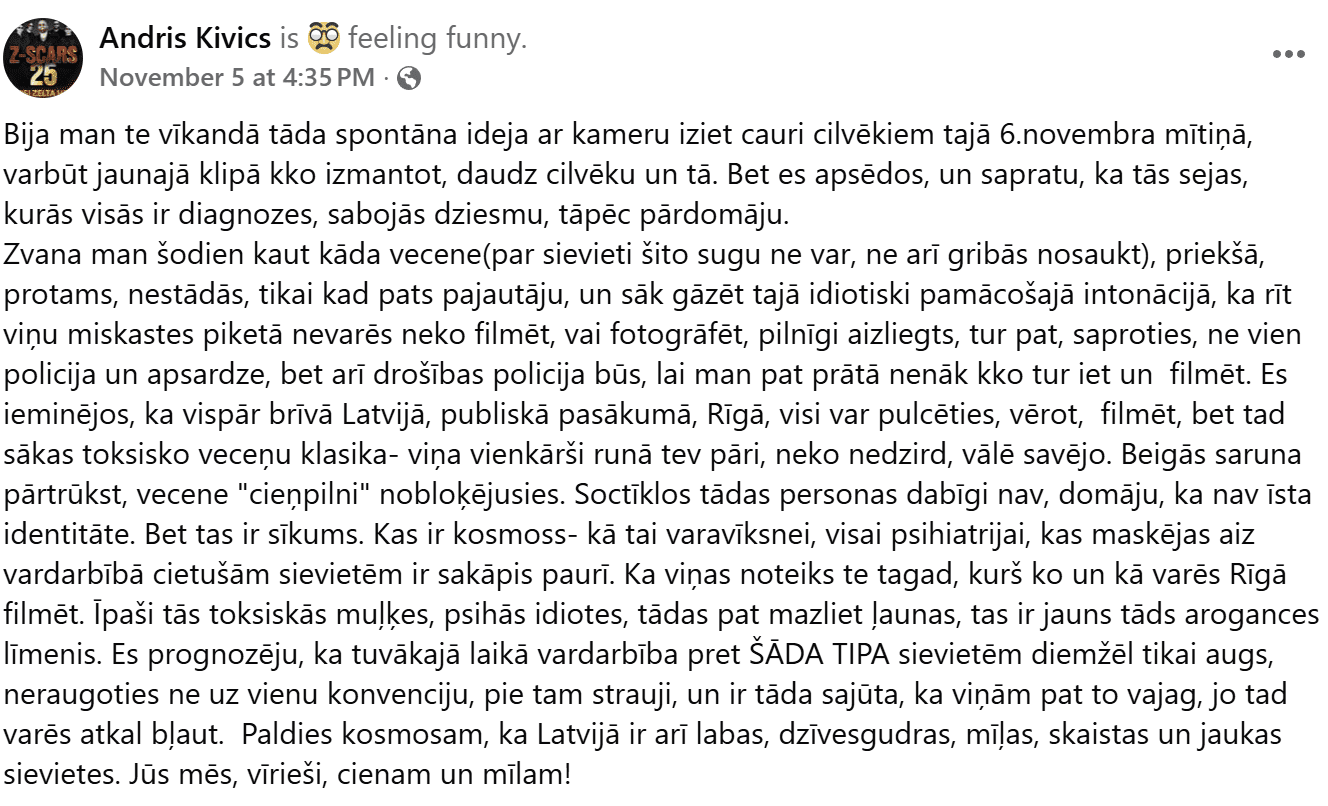Click the globe public audience icon
Image resolution: width=1328 pixels, height=806 pixels.
tap(408, 78)
